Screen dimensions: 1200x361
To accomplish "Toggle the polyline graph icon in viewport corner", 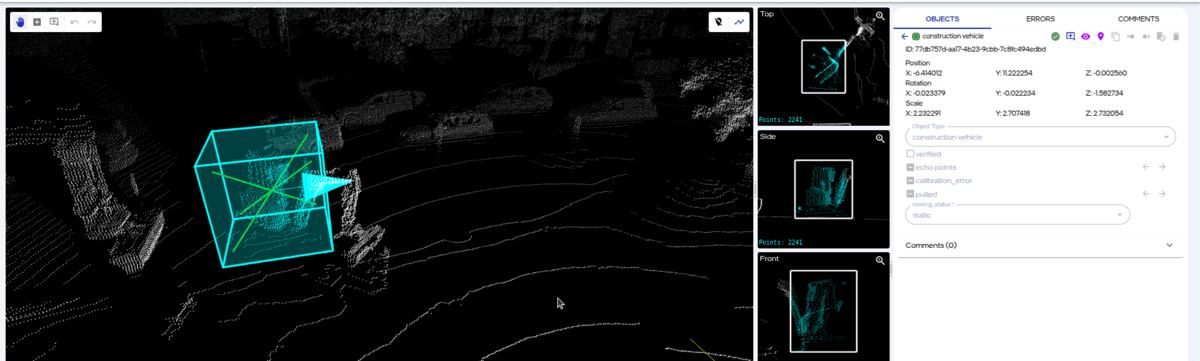I will (740, 21).
